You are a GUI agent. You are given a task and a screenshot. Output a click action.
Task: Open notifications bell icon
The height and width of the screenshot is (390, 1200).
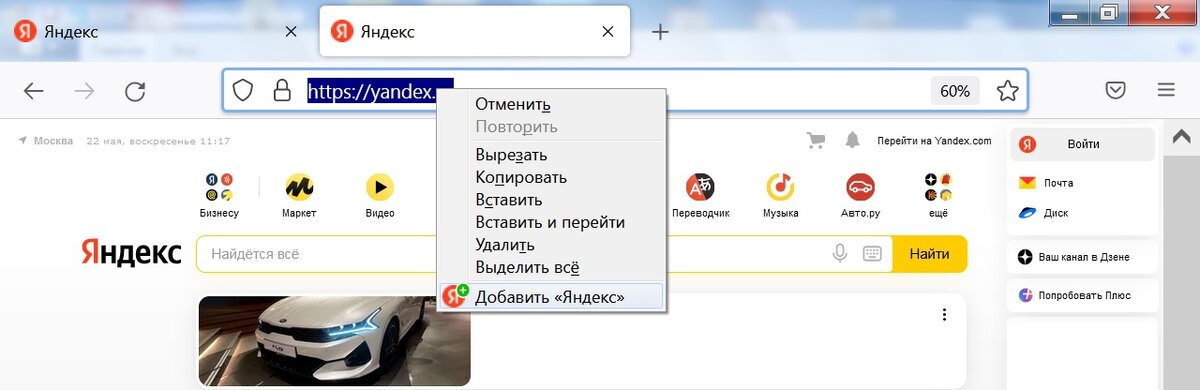pyautogui.click(x=853, y=140)
